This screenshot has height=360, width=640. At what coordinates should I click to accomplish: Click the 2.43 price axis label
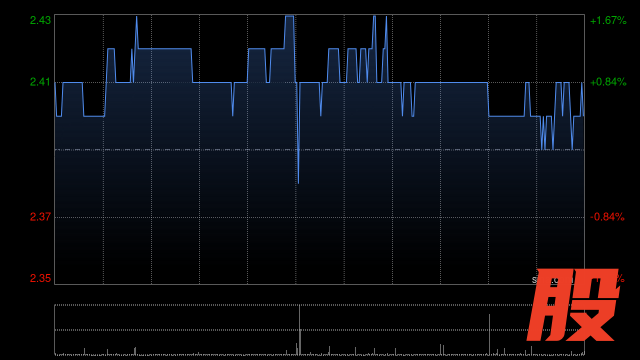click(x=40, y=20)
